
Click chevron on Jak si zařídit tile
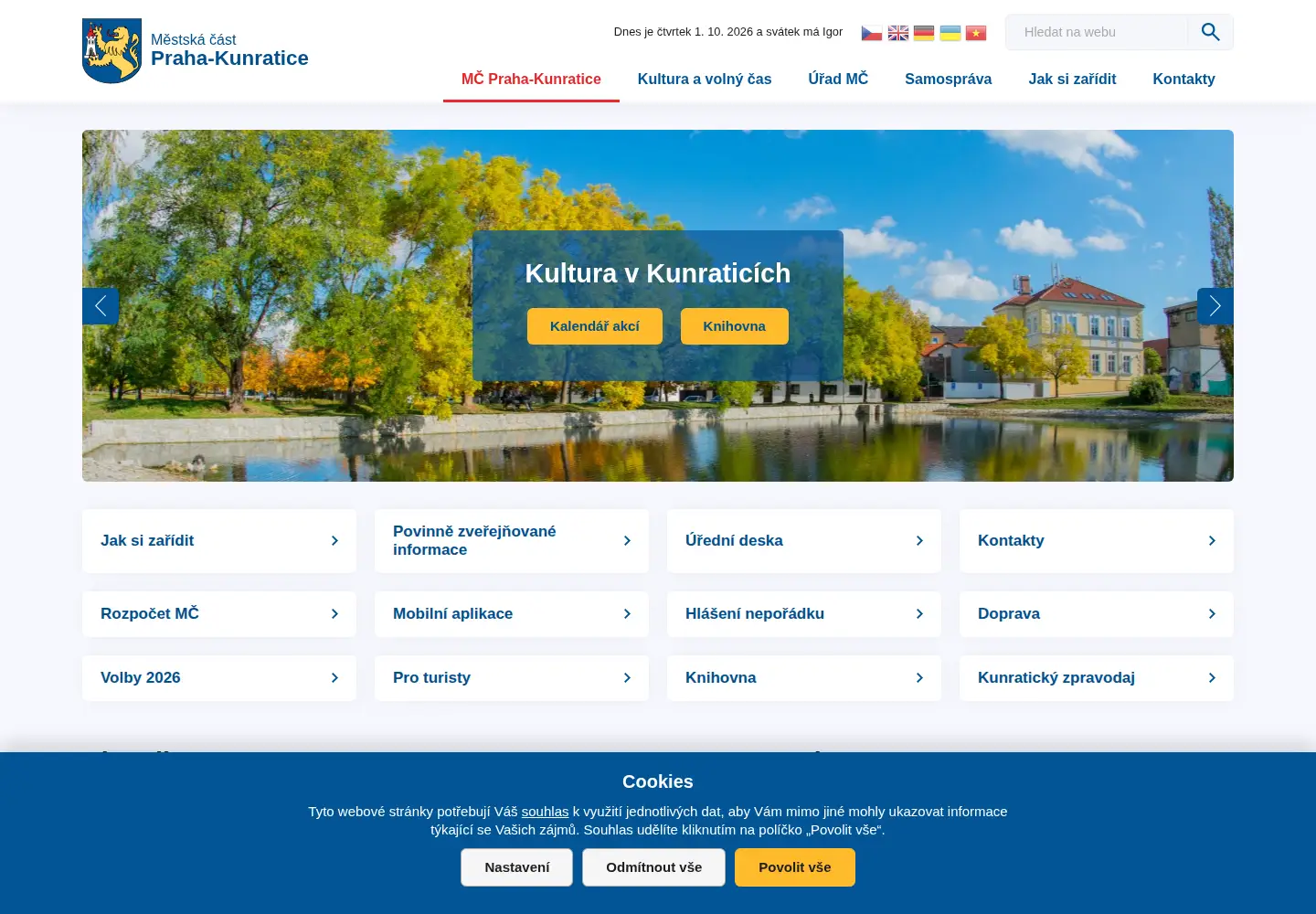click(x=334, y=541)
